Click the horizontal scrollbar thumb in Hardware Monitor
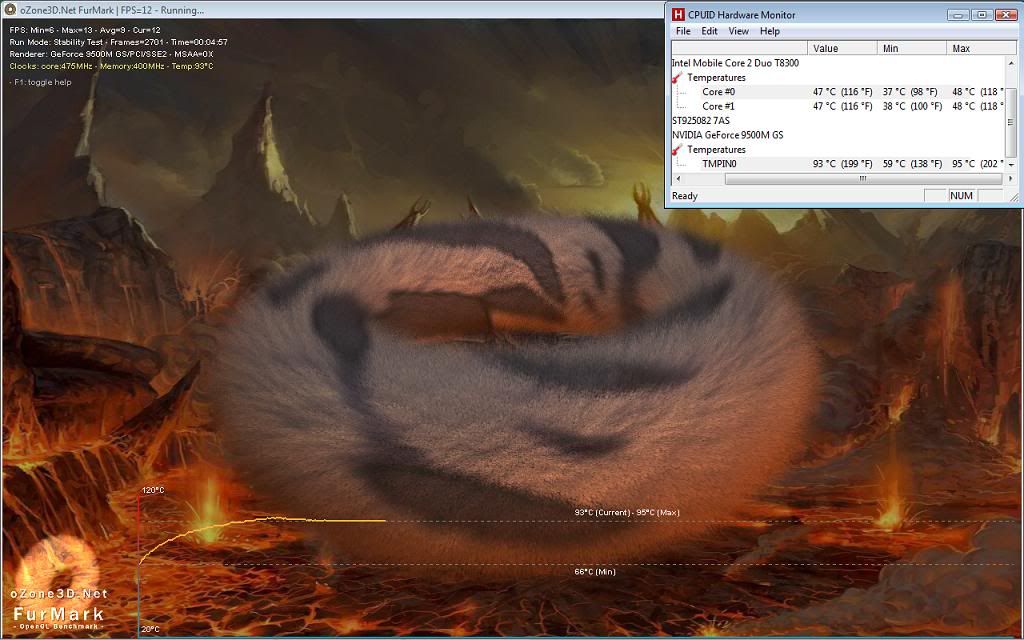 pos(863,178)
